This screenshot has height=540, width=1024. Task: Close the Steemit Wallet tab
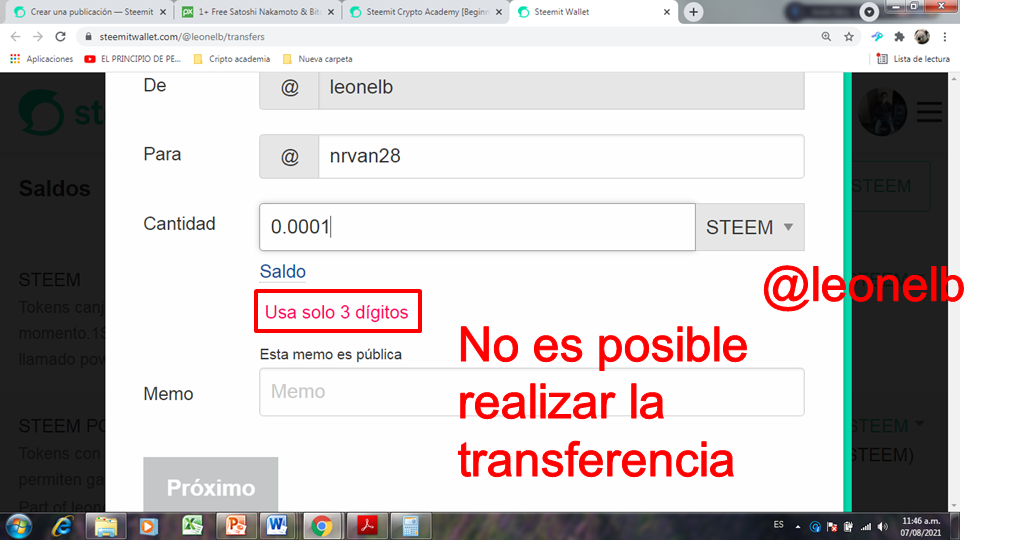(x=667, y=12)
